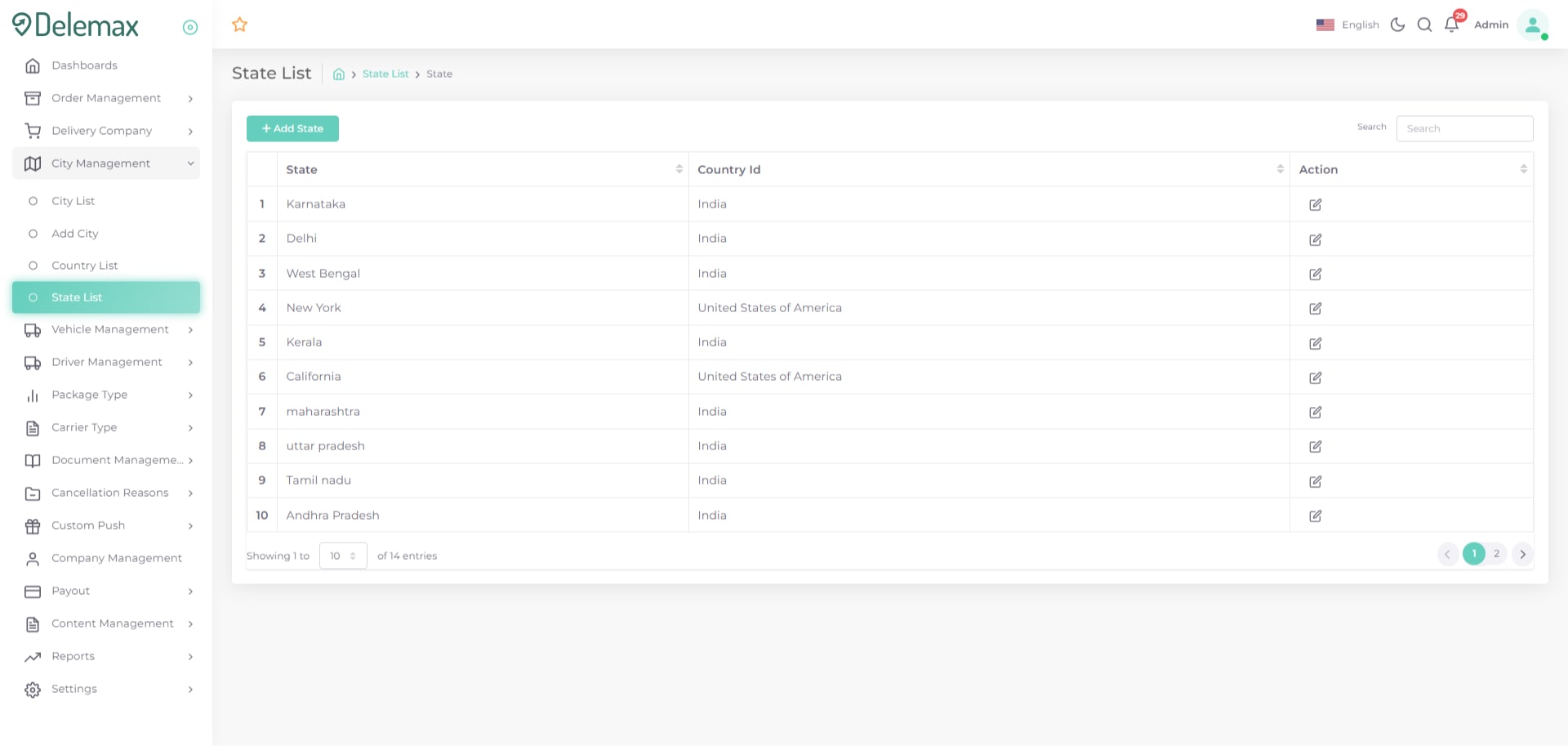Screen dimensions: 1568x746
Task: Click the Delivery Company cart icon
Action: [33, 131]
